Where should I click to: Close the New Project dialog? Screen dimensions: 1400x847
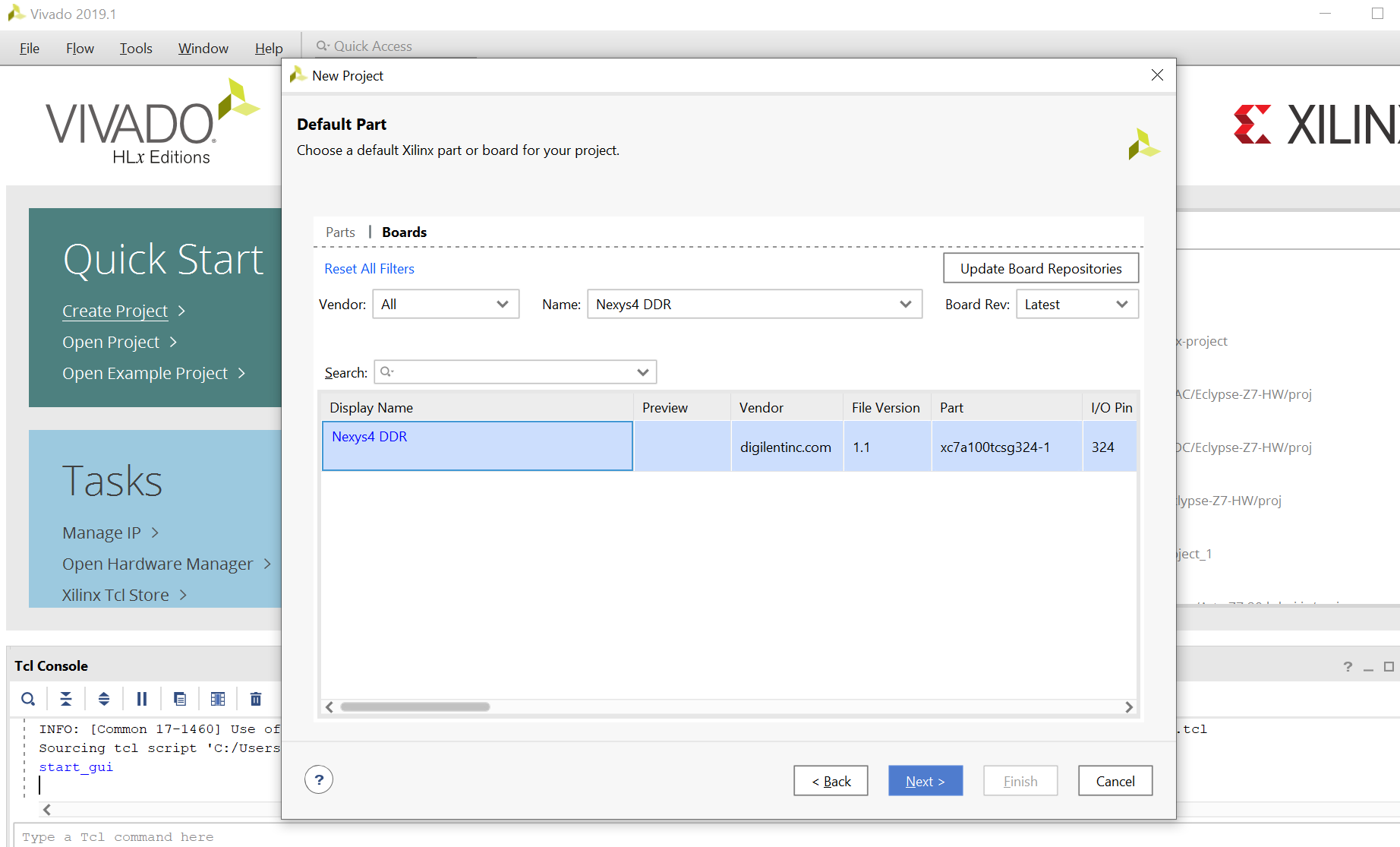(1157, 75)
